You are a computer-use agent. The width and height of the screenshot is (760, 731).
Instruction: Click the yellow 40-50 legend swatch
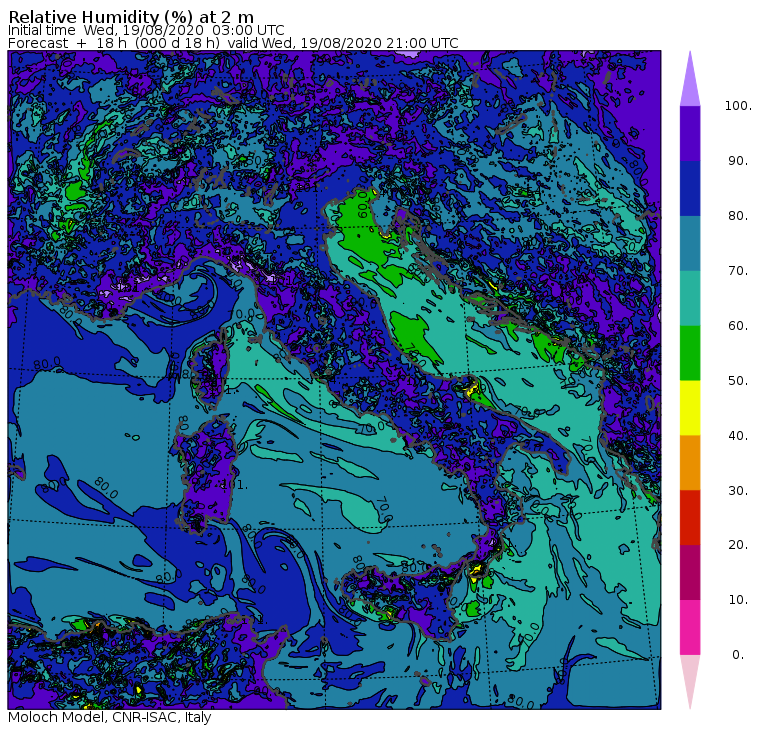(690, 408)
